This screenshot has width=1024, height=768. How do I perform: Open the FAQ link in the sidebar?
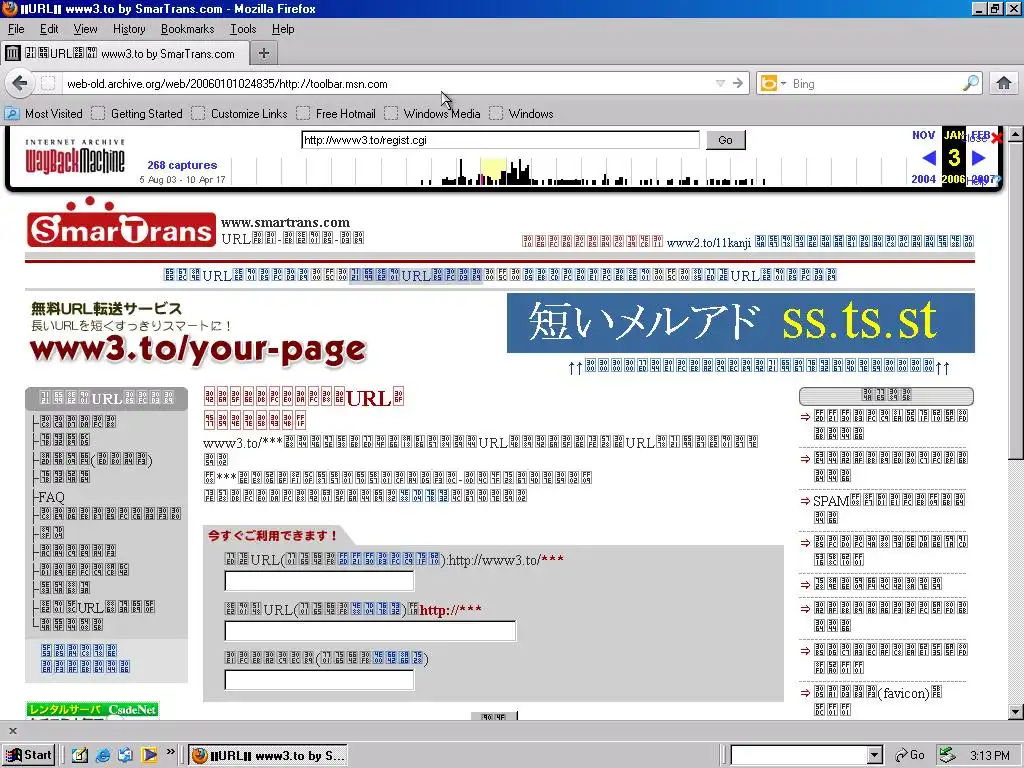point(51,498)
